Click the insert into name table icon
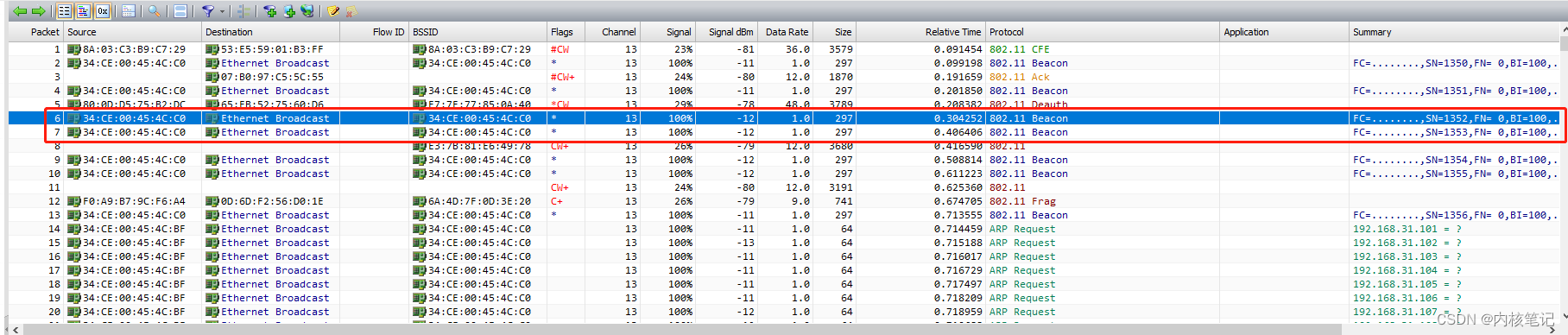 coord(289,11)
